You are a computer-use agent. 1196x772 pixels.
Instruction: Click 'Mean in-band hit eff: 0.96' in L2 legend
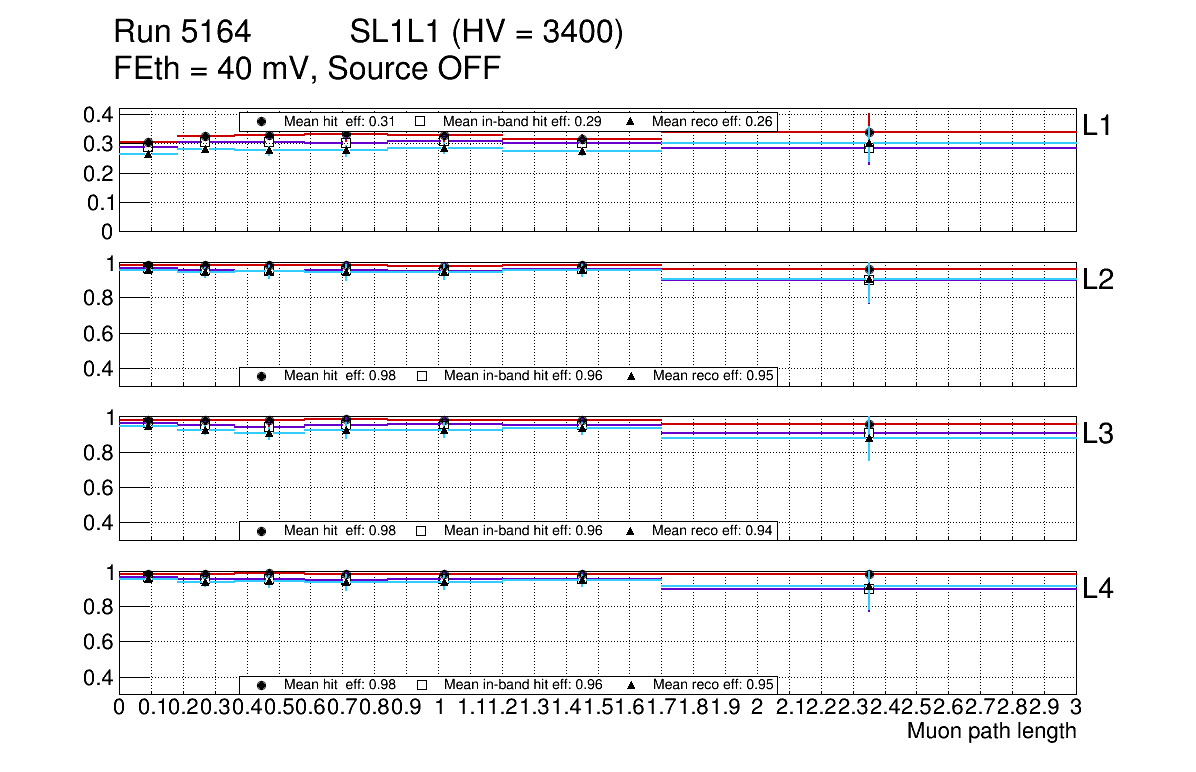[523, 376]
